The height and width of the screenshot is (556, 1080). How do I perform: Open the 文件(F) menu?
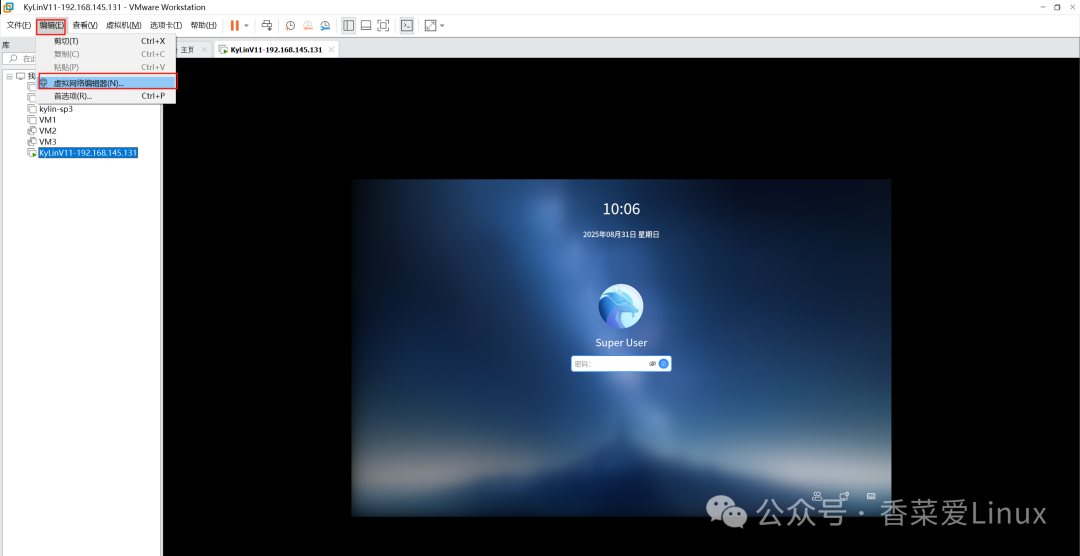click(19, 25)
